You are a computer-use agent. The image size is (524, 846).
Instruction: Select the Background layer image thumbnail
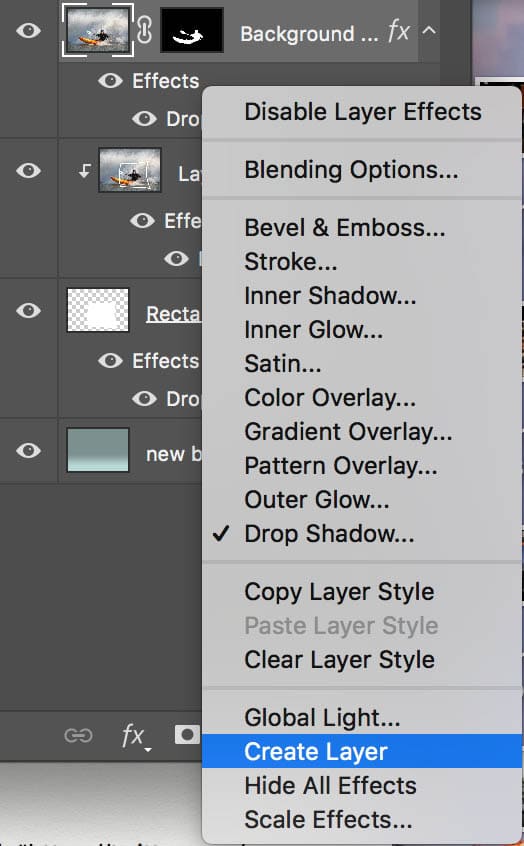(98, 30)
